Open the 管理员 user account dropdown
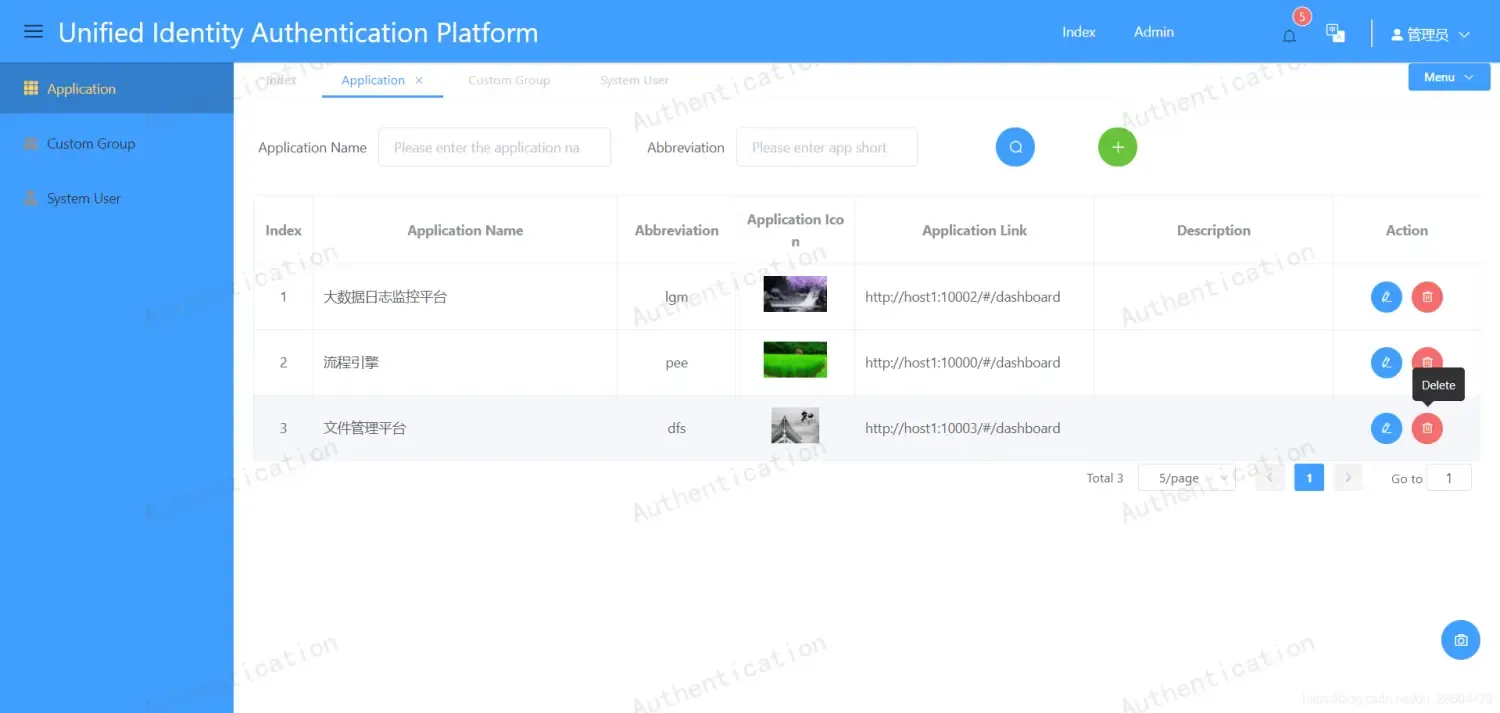Screen dimensions: 1500x713 tap(1430, 35)
